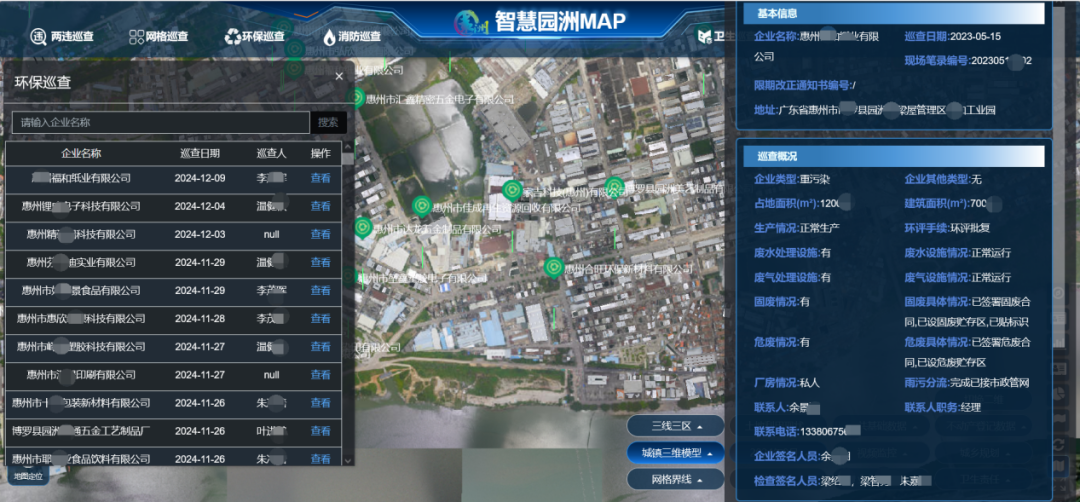Screen dimensions: 1080x502
Task: Select the 博罗县园洲 五金工艺制品厂 company cell
Action: tap(81, 431)
